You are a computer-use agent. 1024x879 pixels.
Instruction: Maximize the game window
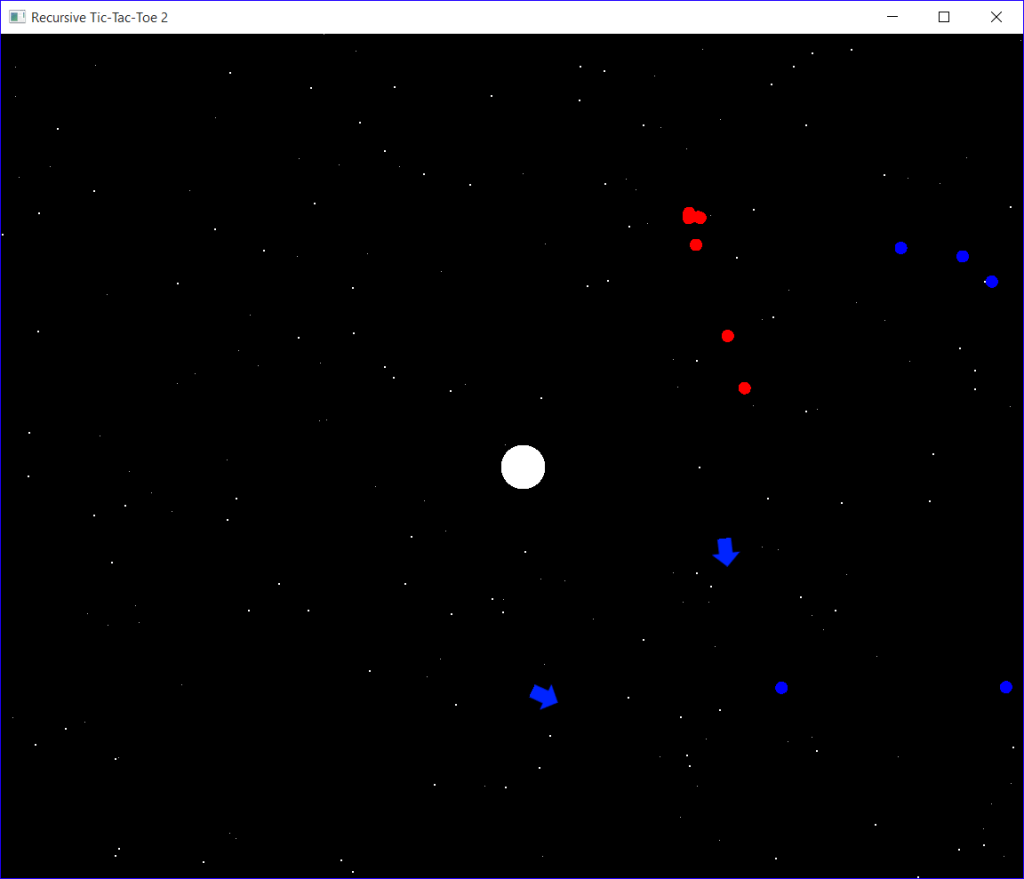pos(942,16)
